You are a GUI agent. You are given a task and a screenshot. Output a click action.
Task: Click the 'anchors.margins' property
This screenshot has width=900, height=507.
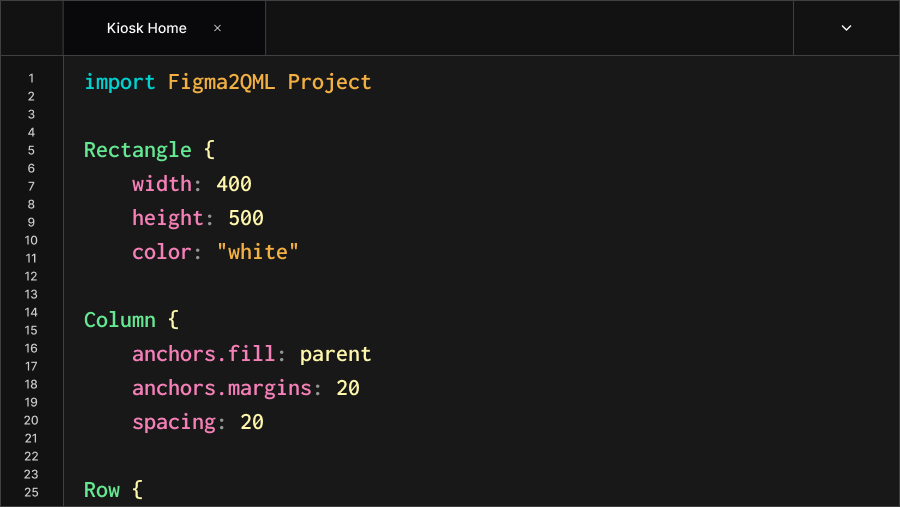221,388
